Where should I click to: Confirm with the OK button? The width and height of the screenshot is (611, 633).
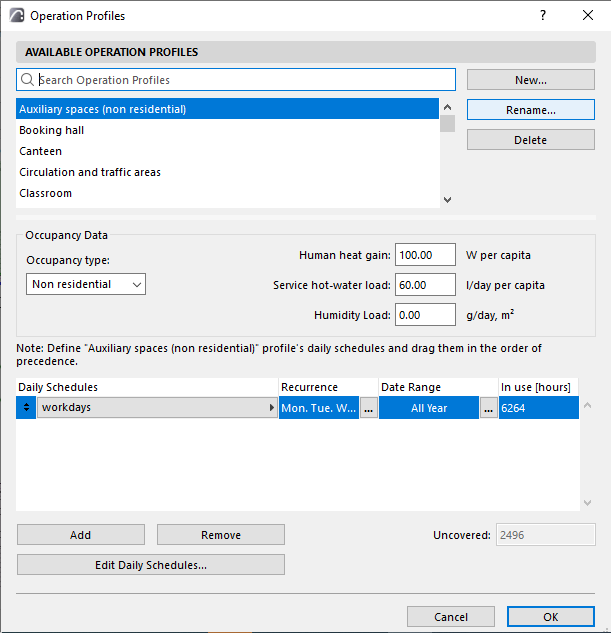click(550, 617)
